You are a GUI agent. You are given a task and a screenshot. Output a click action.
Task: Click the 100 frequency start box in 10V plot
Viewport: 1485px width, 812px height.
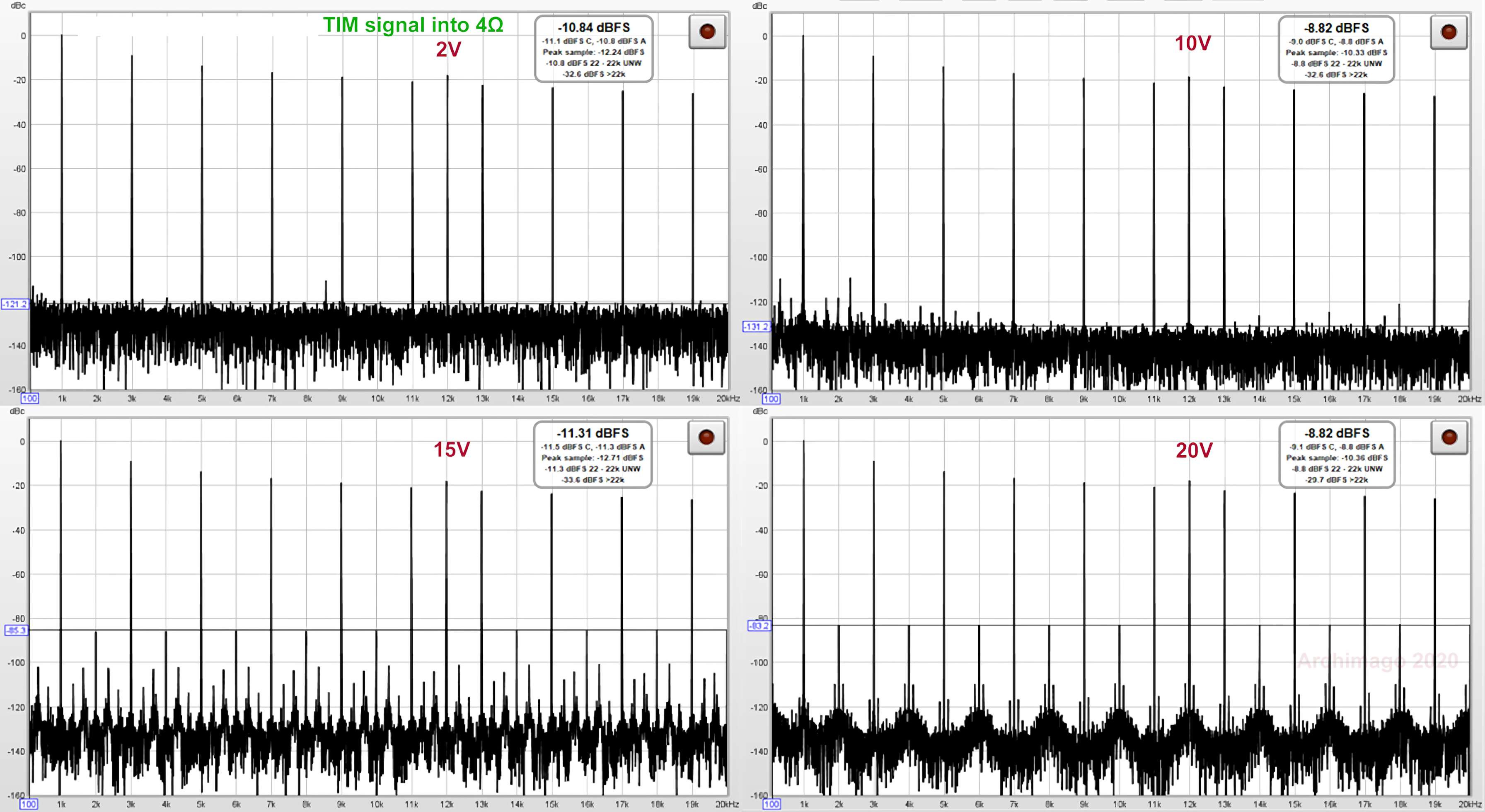click(x=771, y=399)
